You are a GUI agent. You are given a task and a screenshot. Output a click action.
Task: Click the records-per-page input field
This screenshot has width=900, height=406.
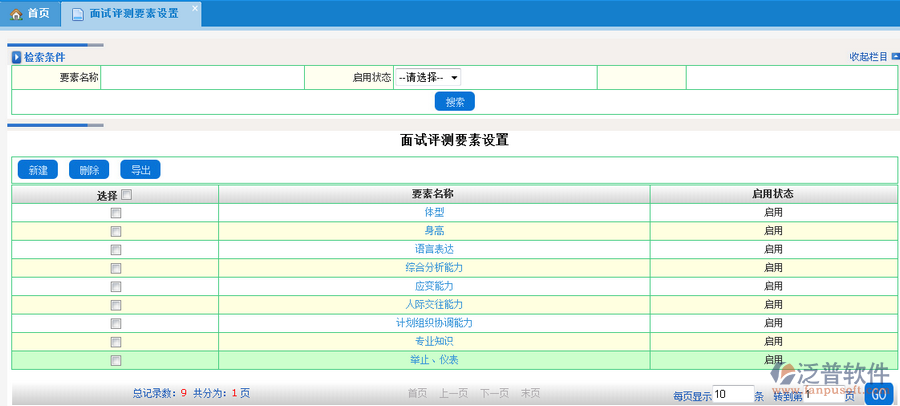coord(732,393)
